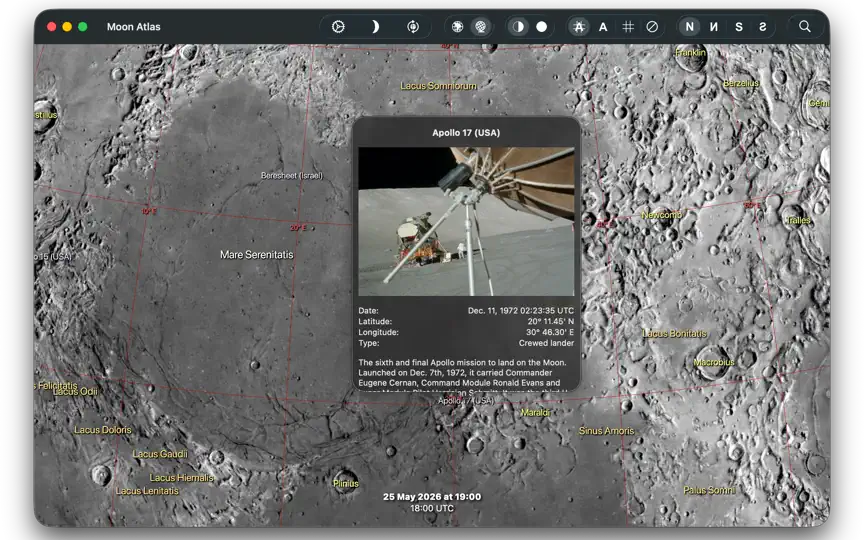Image resolution: width=864 pixels, height=540 pixels.
Task: Click the Beresheet (Israel) landing site label
Action: pos(291,175)
